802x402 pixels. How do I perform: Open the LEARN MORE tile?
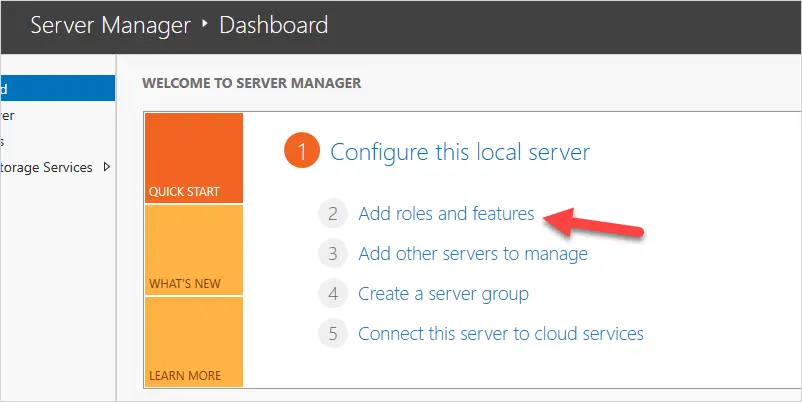(194, 342)
